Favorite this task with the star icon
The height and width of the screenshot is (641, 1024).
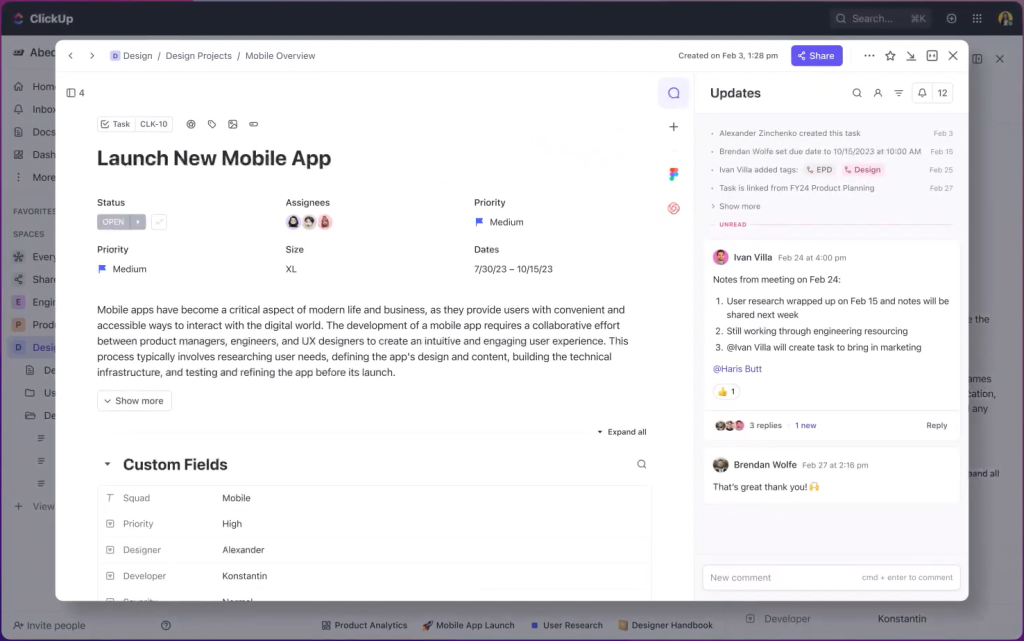[890, 55]
